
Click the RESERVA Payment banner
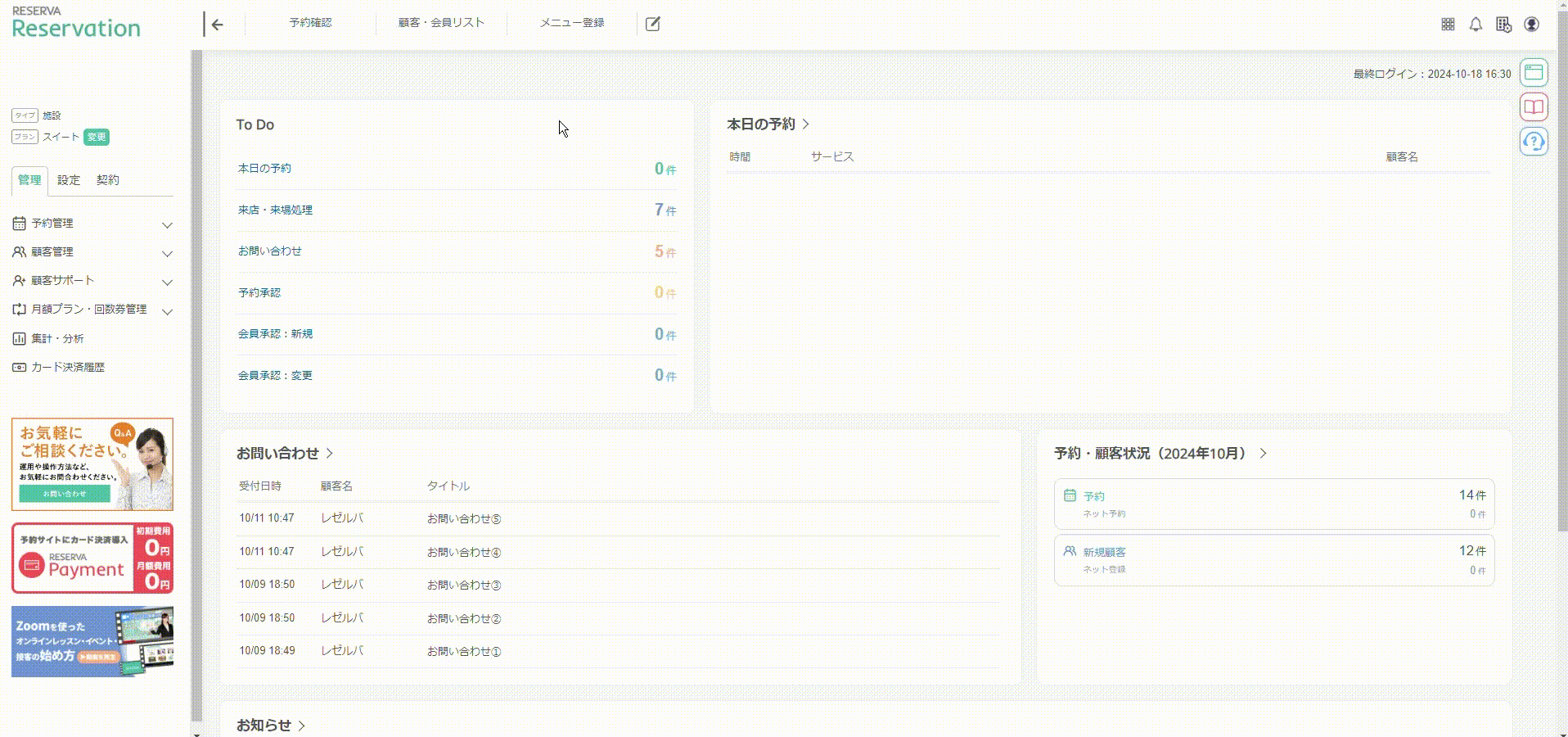[92, 558]
